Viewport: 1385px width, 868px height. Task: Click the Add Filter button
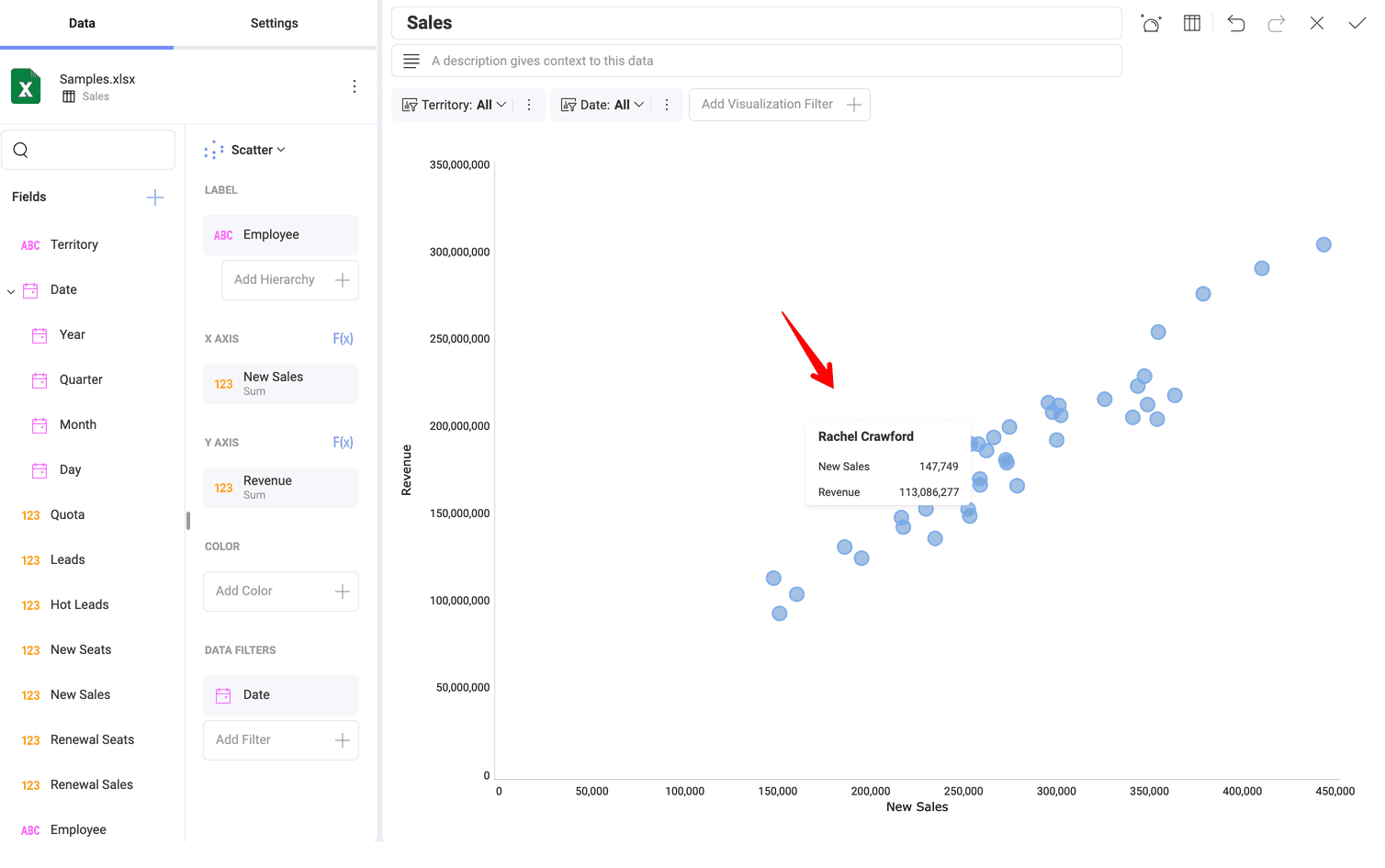[281, 740]
